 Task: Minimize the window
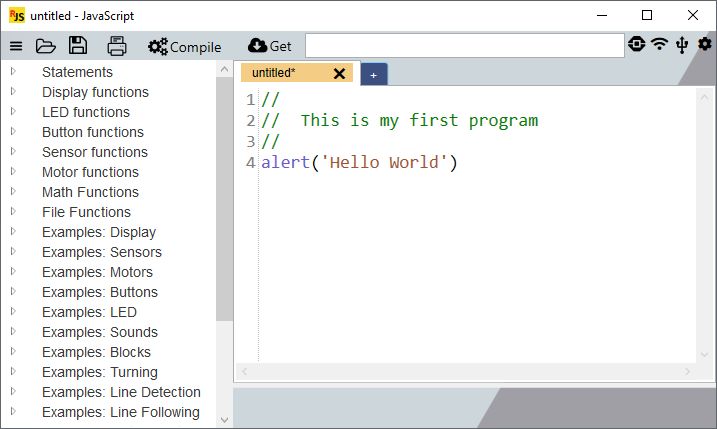coord(602,15)
